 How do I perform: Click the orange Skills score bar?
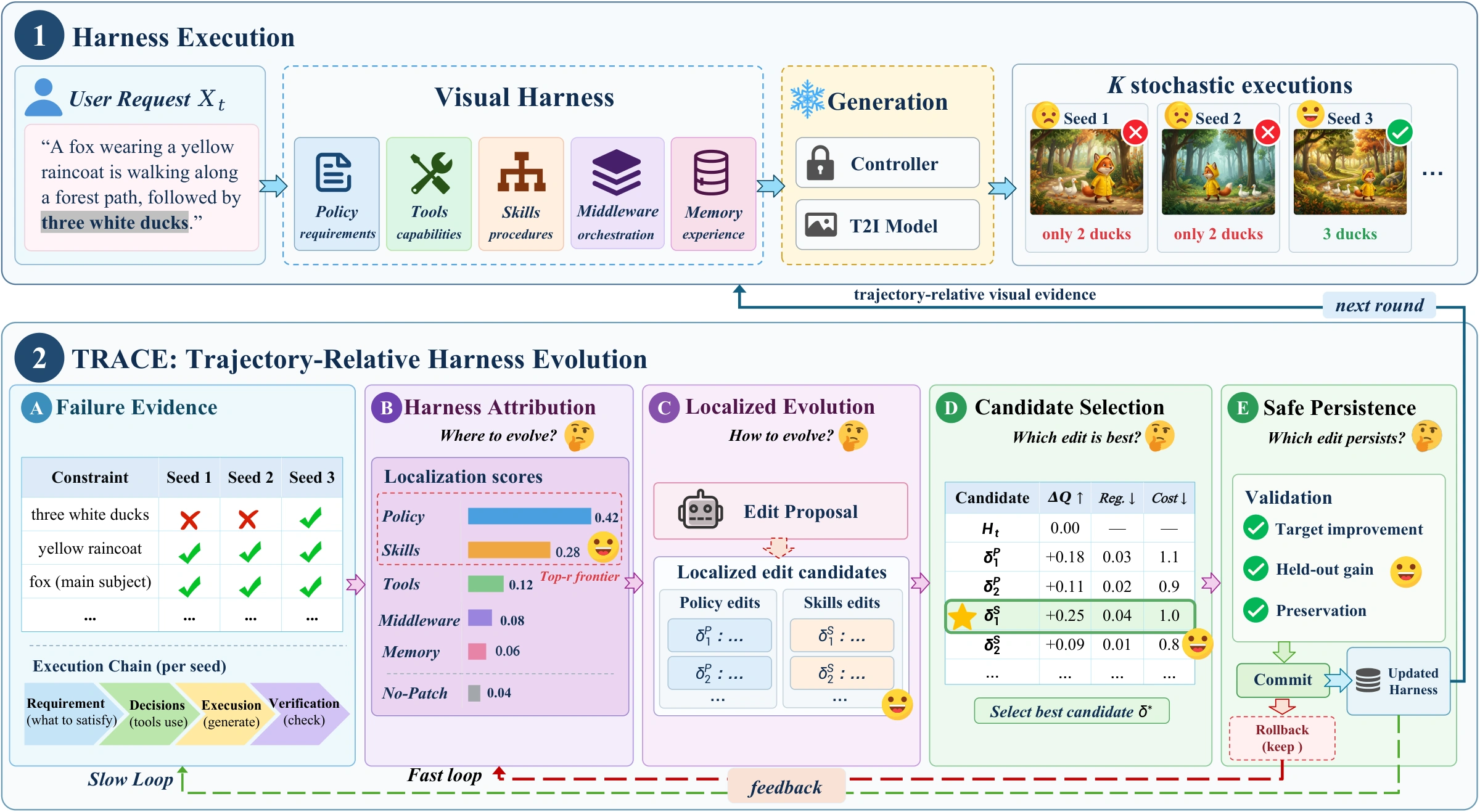509,550
